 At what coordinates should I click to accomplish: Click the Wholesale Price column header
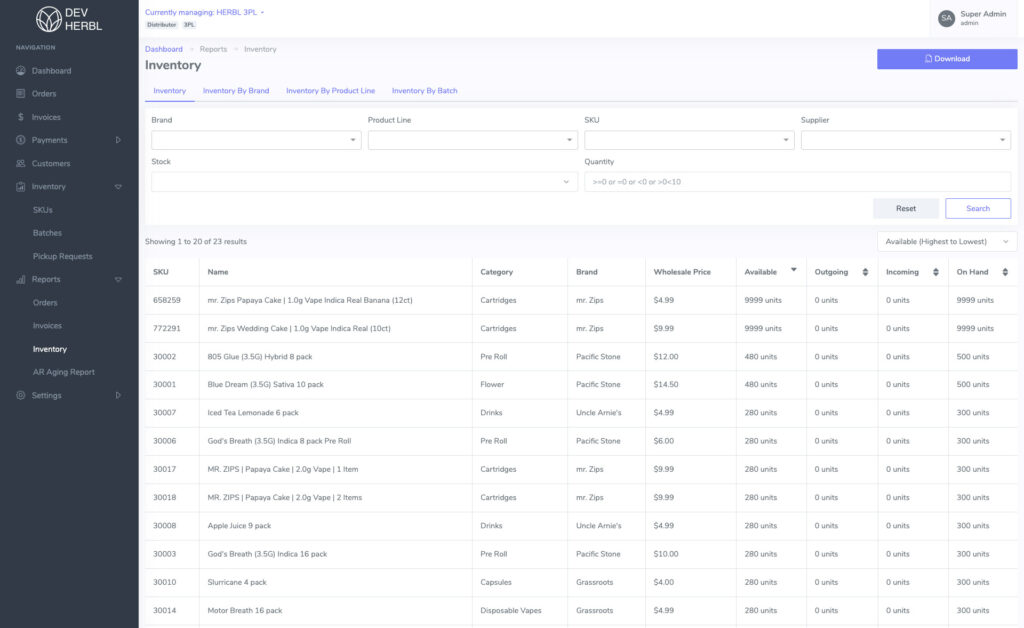(x=682, y=272)
